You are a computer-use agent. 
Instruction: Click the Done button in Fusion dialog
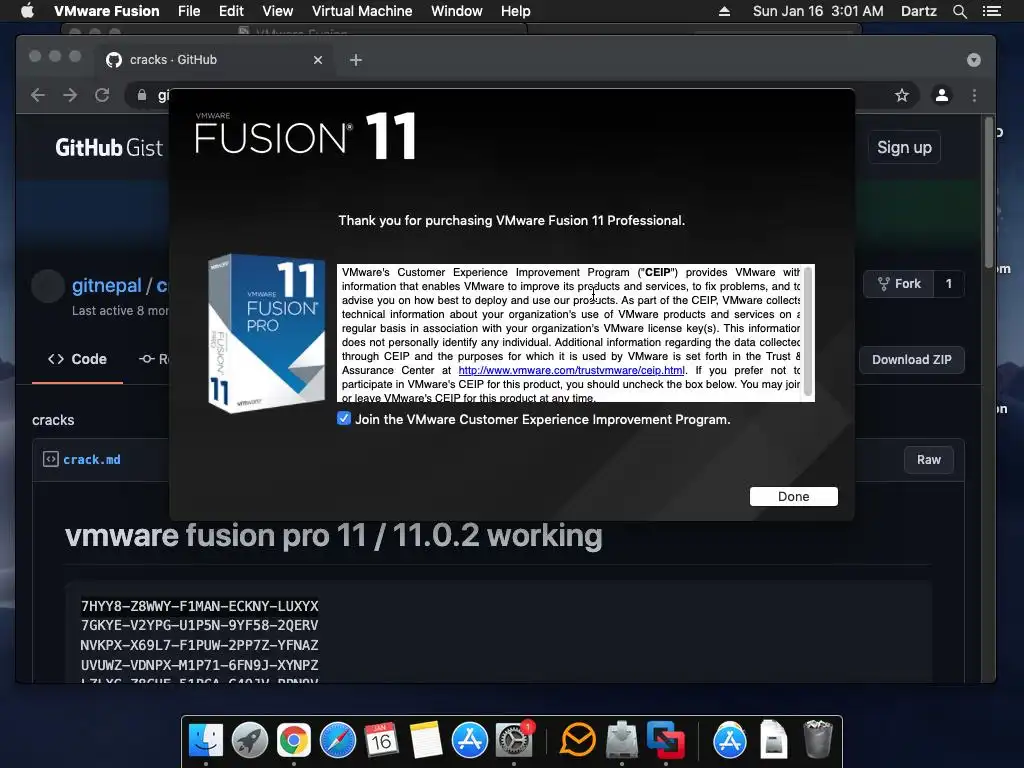coord(793,496)
